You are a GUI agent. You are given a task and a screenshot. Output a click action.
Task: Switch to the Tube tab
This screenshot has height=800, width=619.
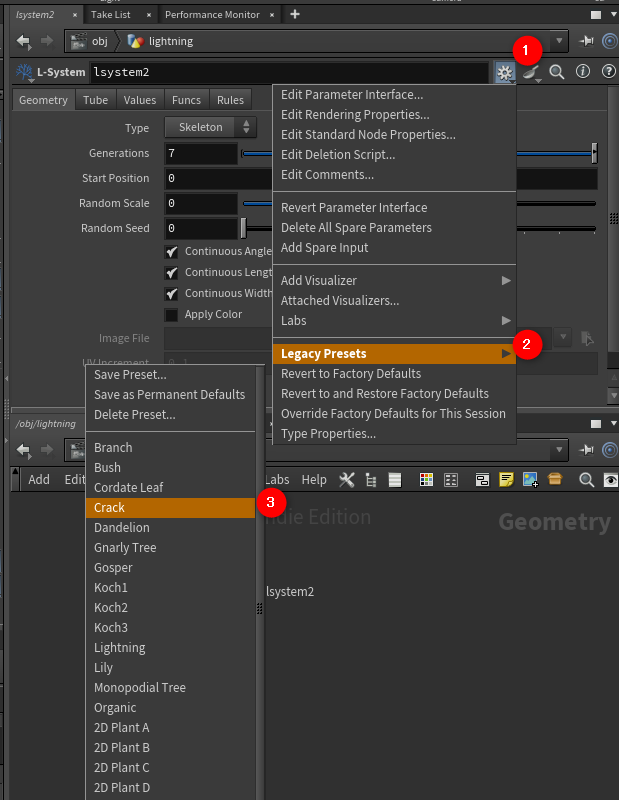[x=95, y=100]
